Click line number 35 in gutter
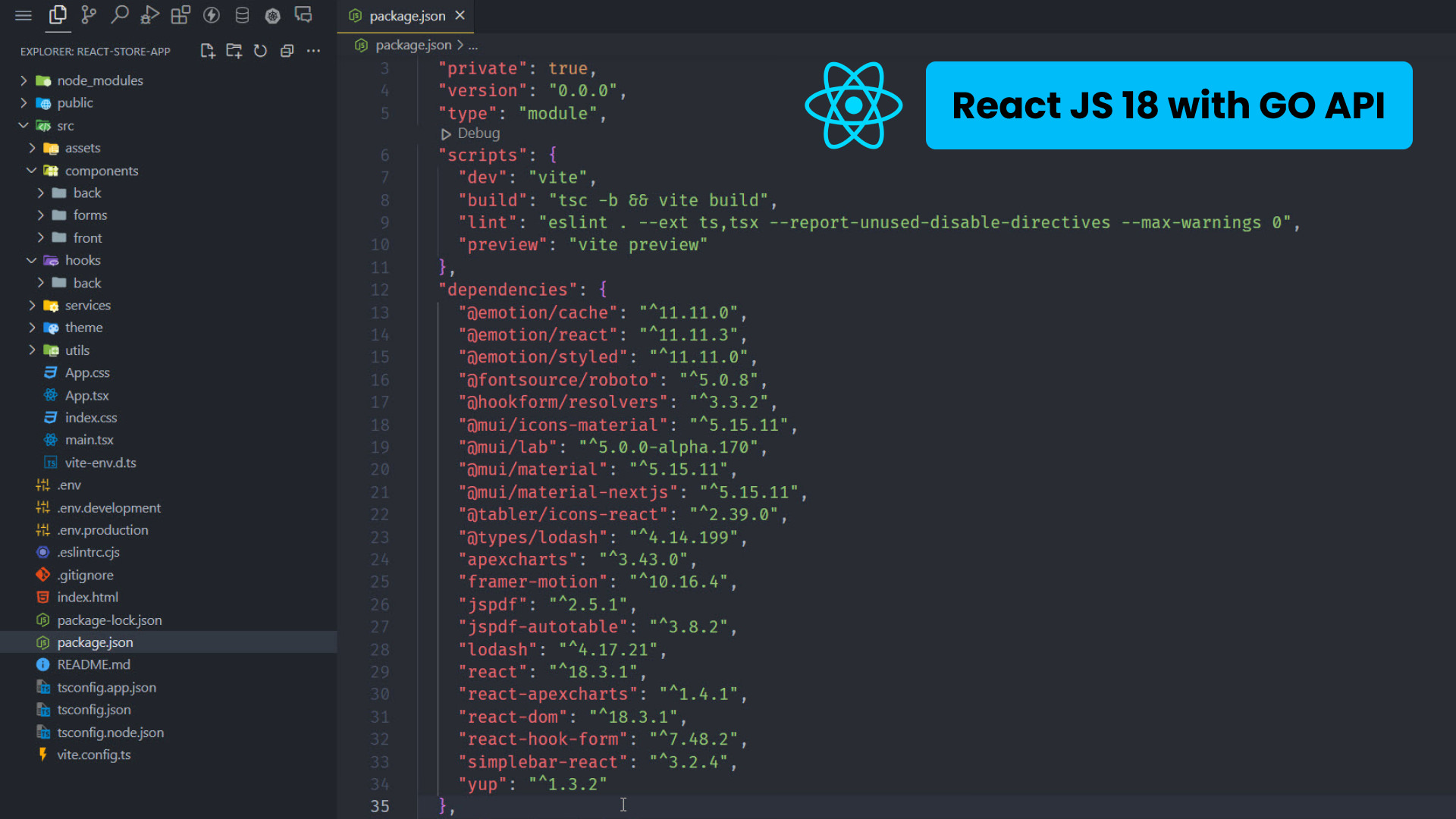1456x819 pixels. [x=380, y=806]
